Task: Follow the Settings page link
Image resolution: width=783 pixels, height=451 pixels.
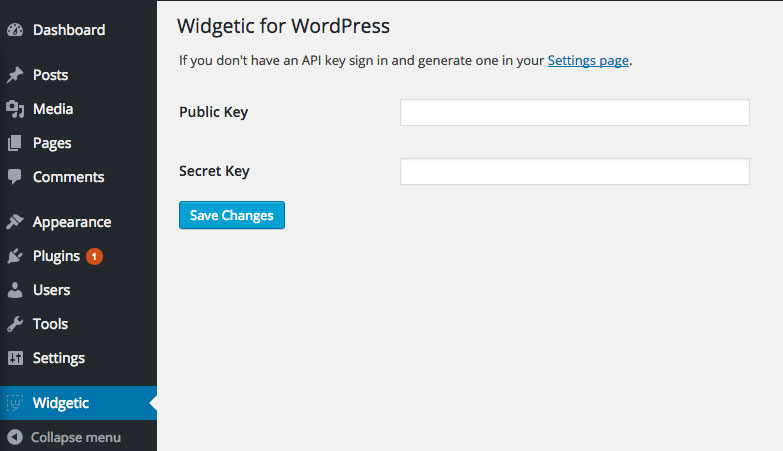Action: [x=588, y=60]
